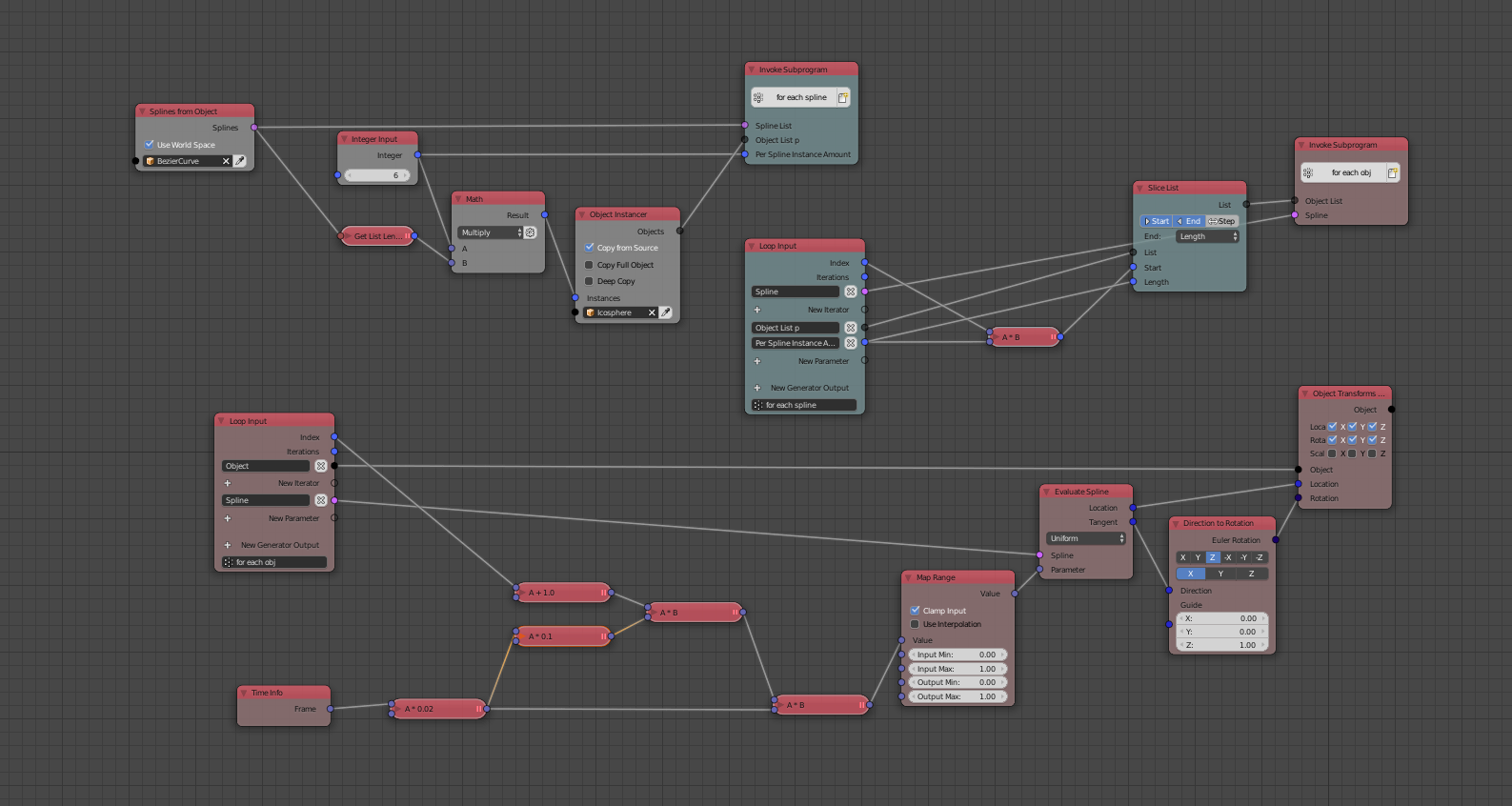
Task: Collapse the Map Range node
Action: pos(909,577)
